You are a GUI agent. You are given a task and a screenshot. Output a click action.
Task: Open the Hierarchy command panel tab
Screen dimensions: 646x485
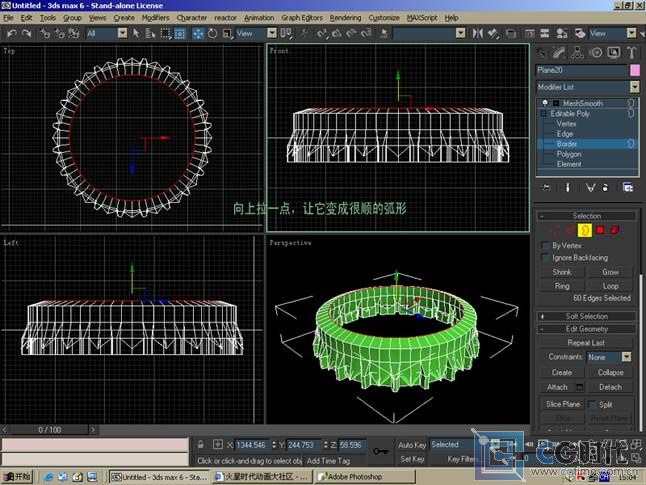[578, 53]
